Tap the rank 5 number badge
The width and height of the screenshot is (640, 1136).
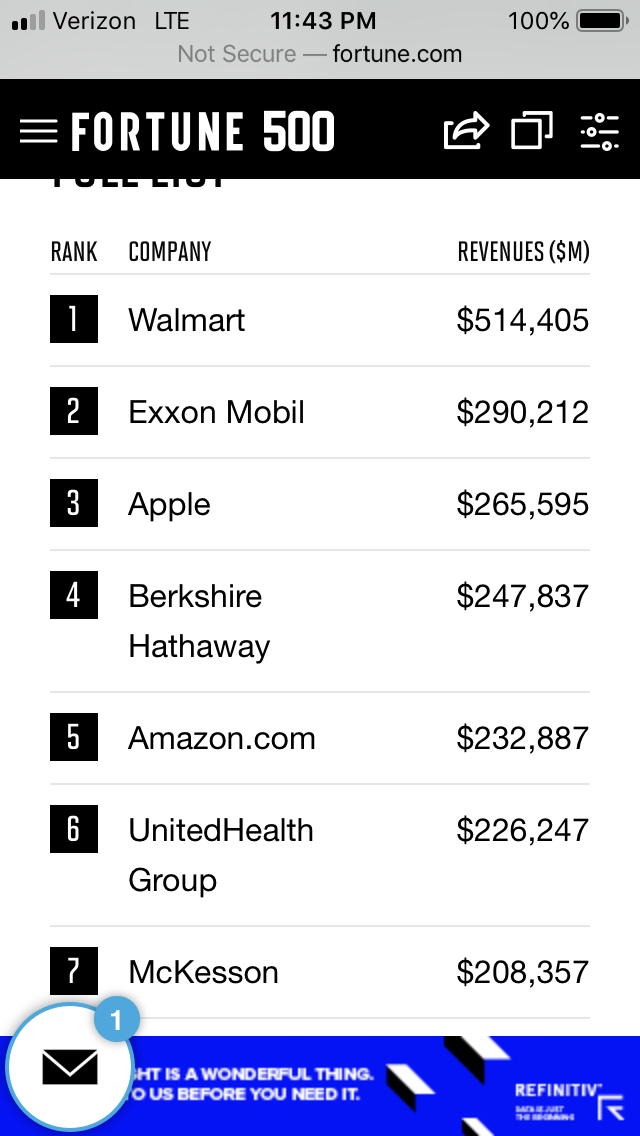[74, 738]
